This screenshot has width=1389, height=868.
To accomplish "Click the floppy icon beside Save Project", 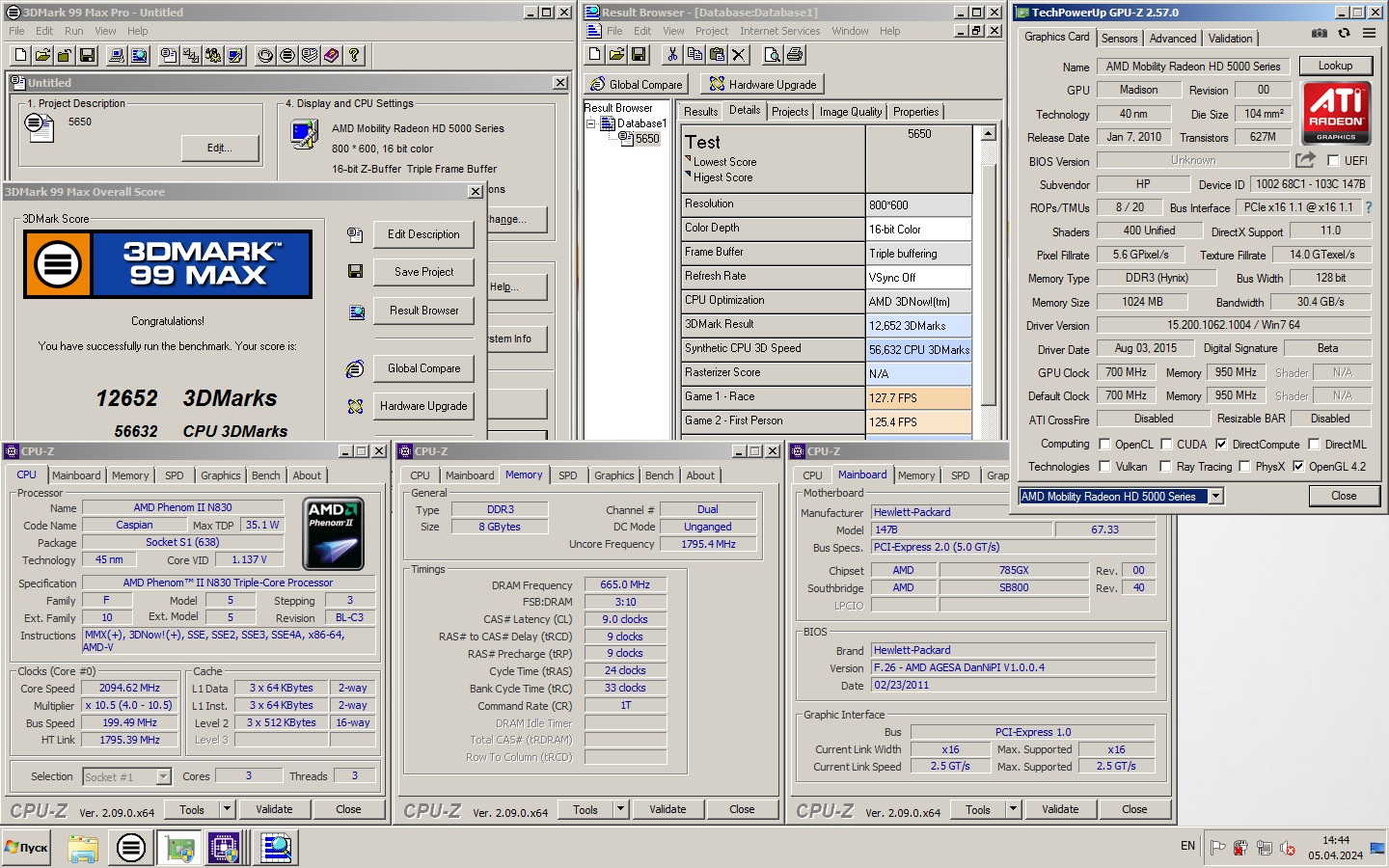I will coord(355,272).
